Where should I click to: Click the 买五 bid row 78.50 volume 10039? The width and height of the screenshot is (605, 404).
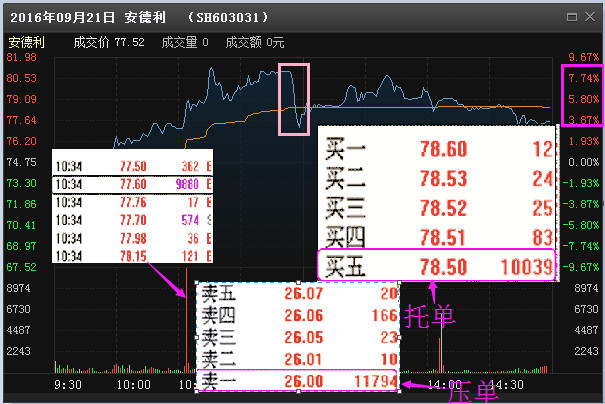point(436,265)
